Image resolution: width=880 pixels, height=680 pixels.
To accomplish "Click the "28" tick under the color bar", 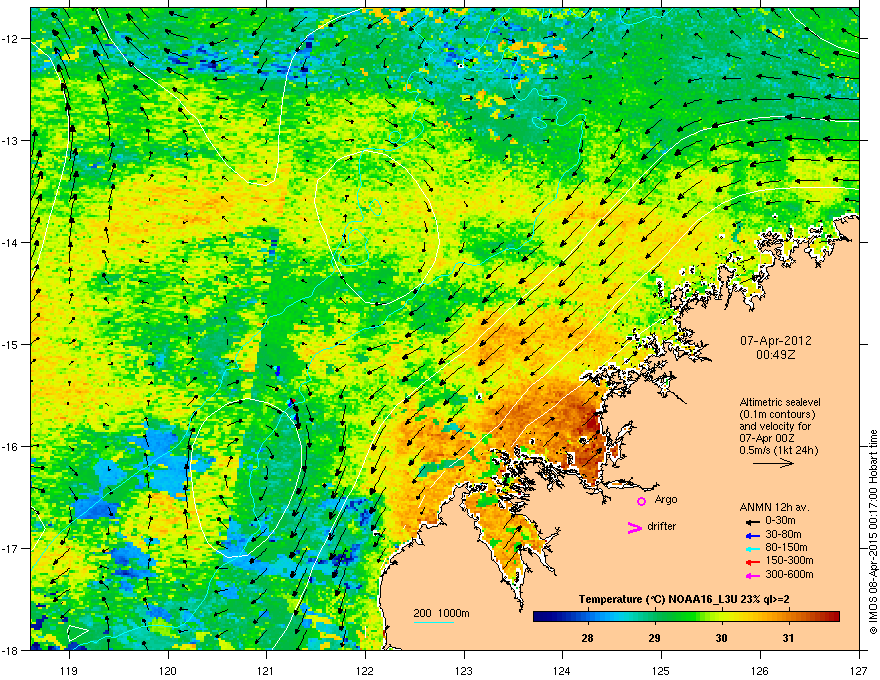I will click(587, 638).
